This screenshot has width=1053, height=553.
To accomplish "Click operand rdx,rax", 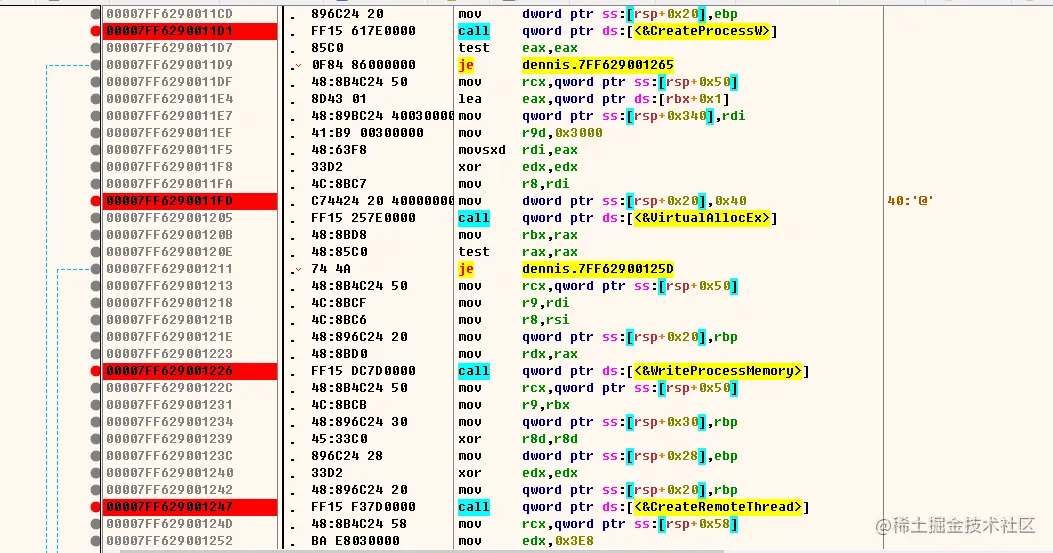I will pos(550,354).
